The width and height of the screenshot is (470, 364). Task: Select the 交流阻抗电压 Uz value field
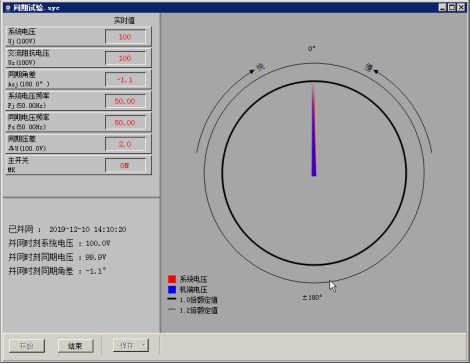pyautogui.click(x=125, y=58)
